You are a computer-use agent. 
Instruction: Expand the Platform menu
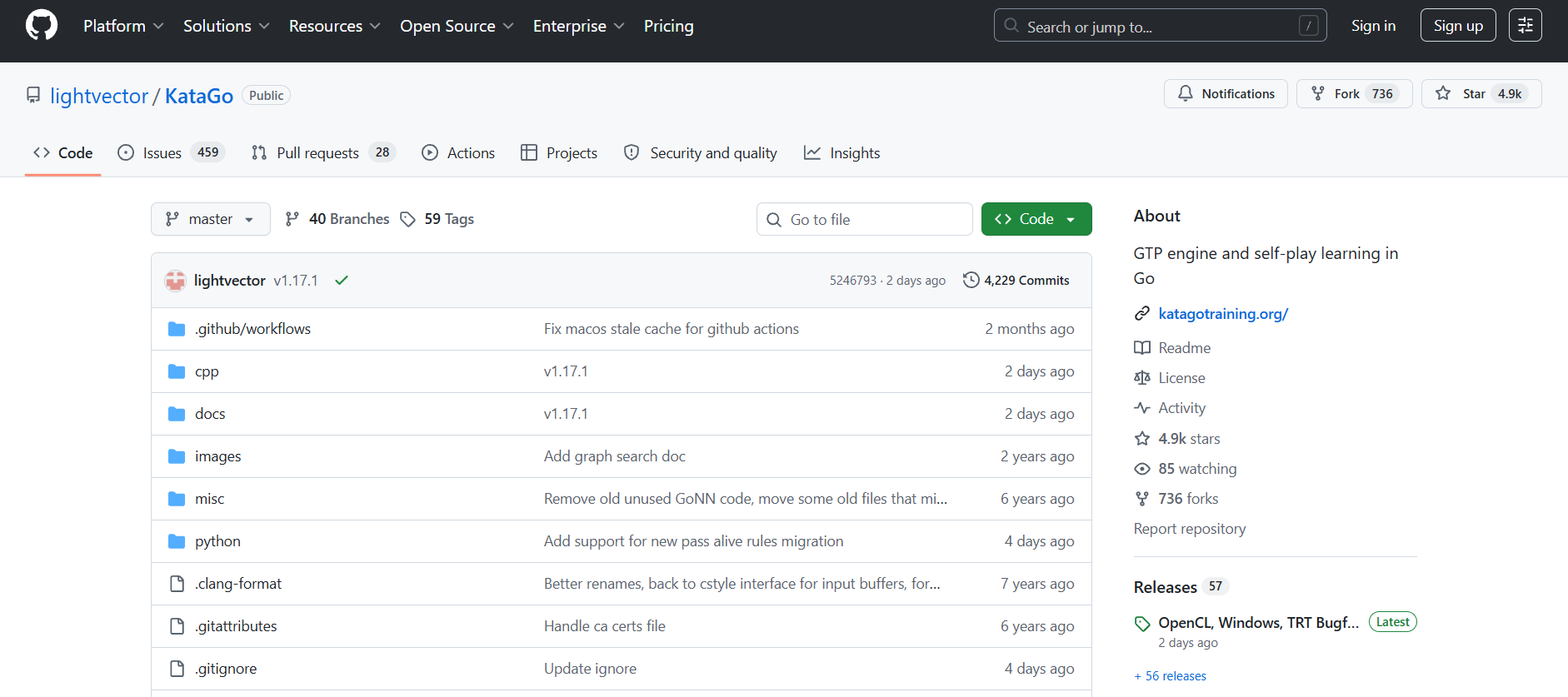[123, 26]
